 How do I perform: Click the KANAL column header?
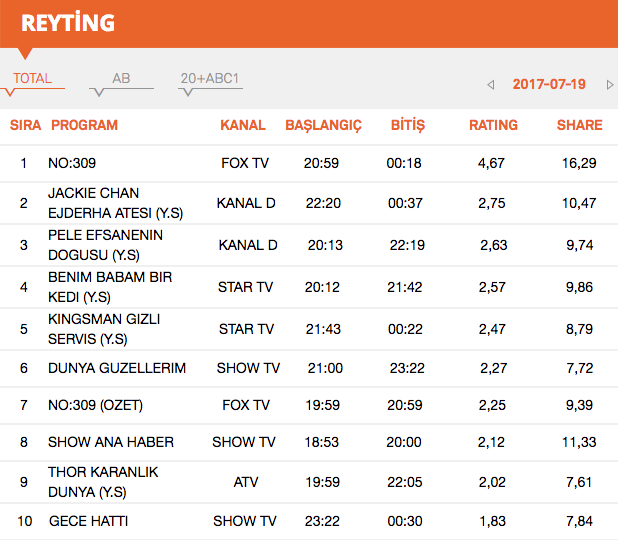click(x=243, y=125)
